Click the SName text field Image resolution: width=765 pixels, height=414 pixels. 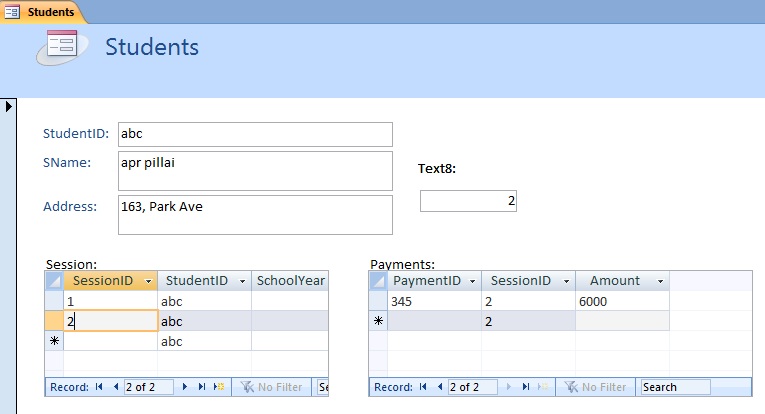(255, 170)
